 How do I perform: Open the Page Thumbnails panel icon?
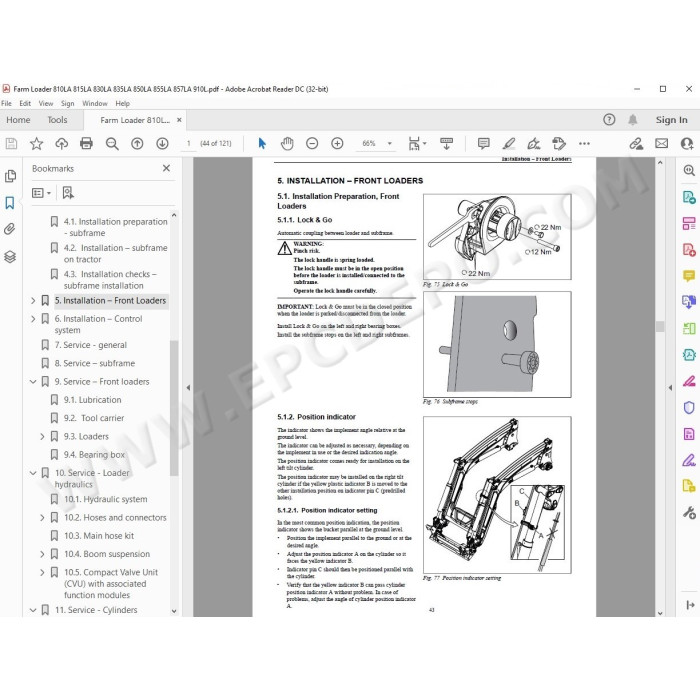click(x=10, y=176)
